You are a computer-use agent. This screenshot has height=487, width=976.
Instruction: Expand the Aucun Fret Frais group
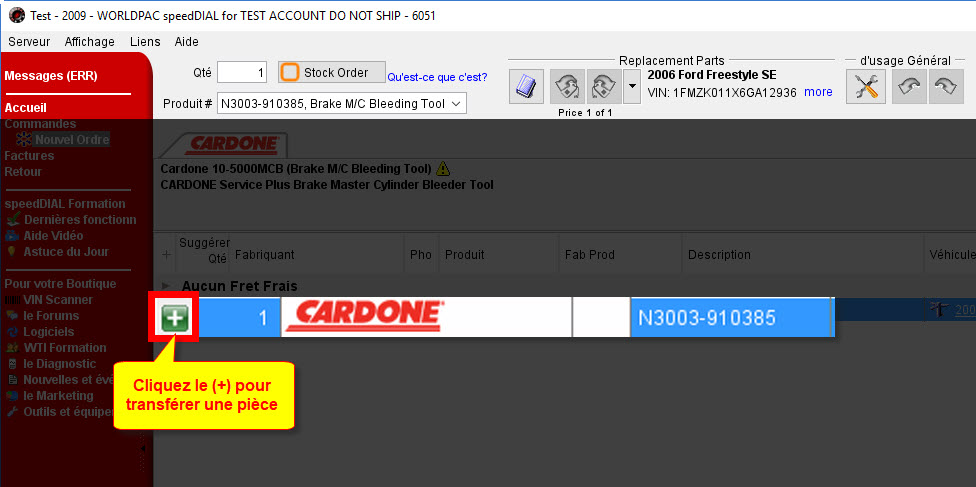(166, 286)
